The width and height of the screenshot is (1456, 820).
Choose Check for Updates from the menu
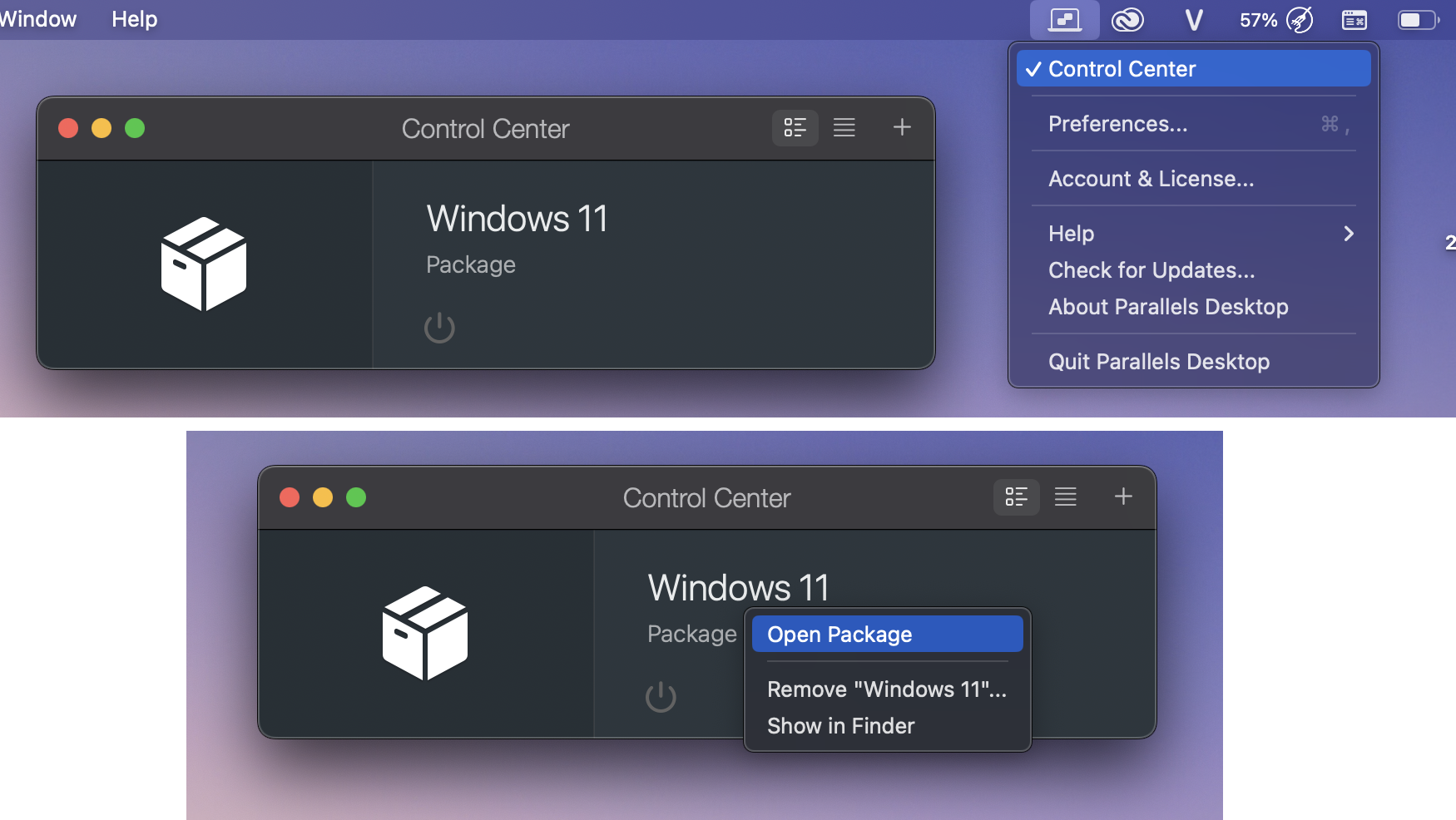click(x=1151, y=269)
